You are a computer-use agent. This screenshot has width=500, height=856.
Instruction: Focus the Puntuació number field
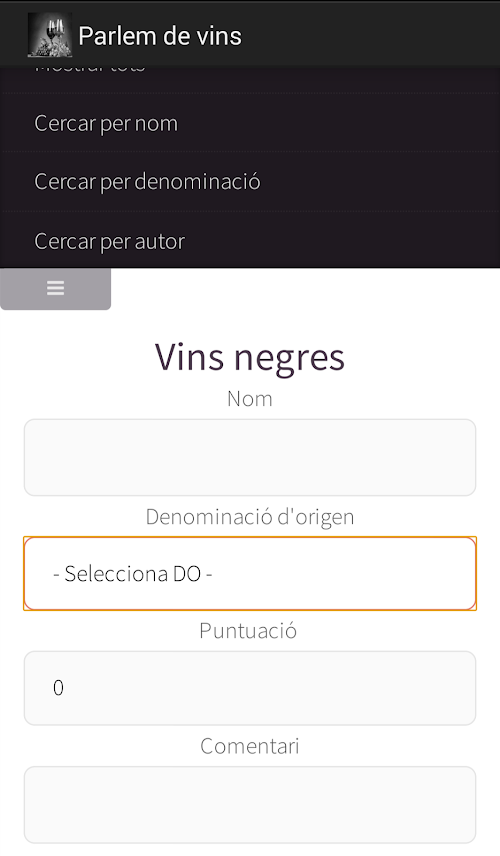[250, 688]
